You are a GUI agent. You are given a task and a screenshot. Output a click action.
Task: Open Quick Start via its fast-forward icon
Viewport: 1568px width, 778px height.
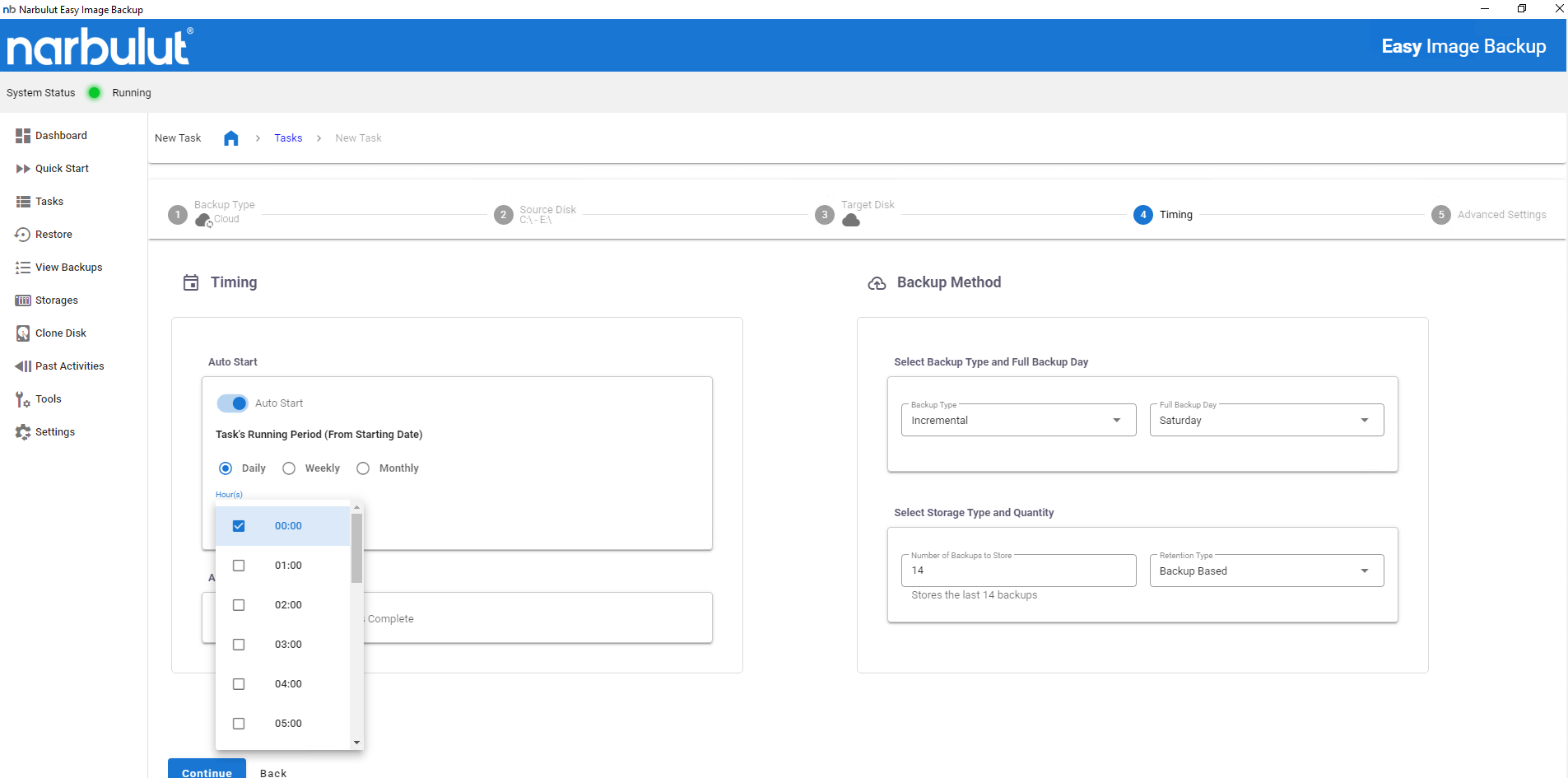[22, 169]
